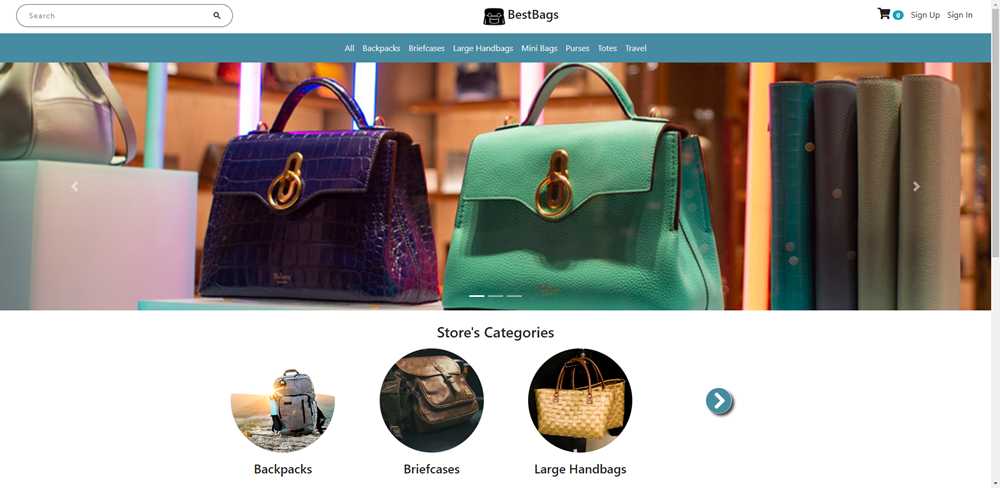
Task: Choose Travel in the navigation bar
Action: (x=636, y=48)
